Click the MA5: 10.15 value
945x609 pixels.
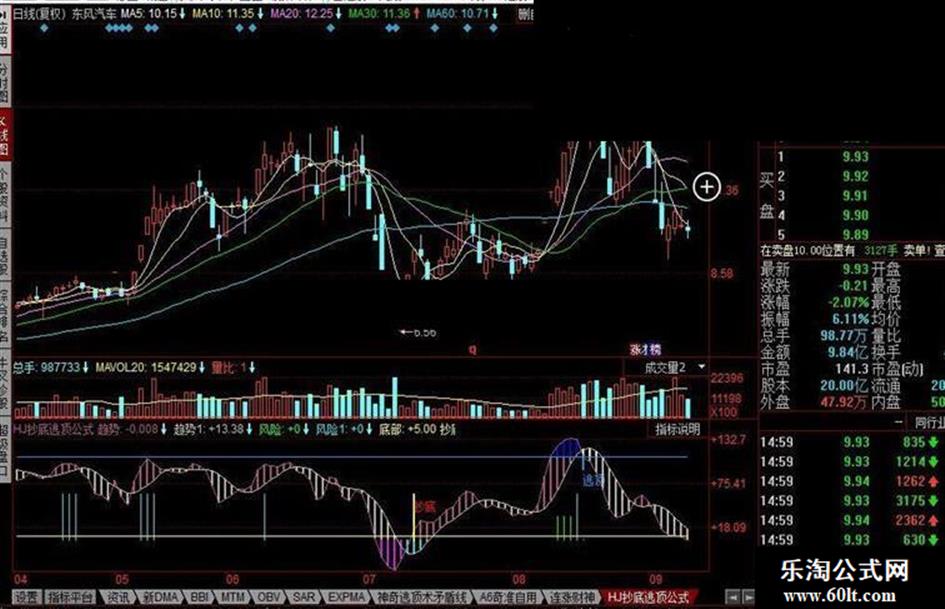(x=149, y=13)
